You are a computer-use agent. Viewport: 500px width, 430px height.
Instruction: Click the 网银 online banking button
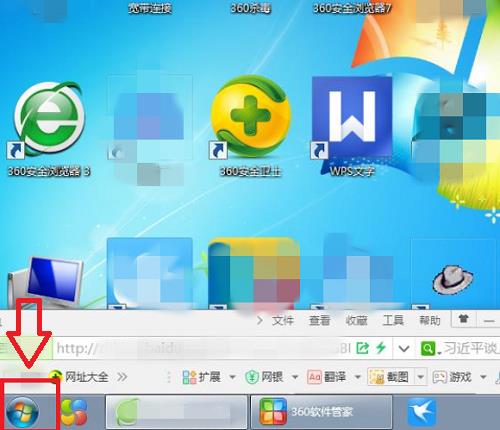[265, 377]
